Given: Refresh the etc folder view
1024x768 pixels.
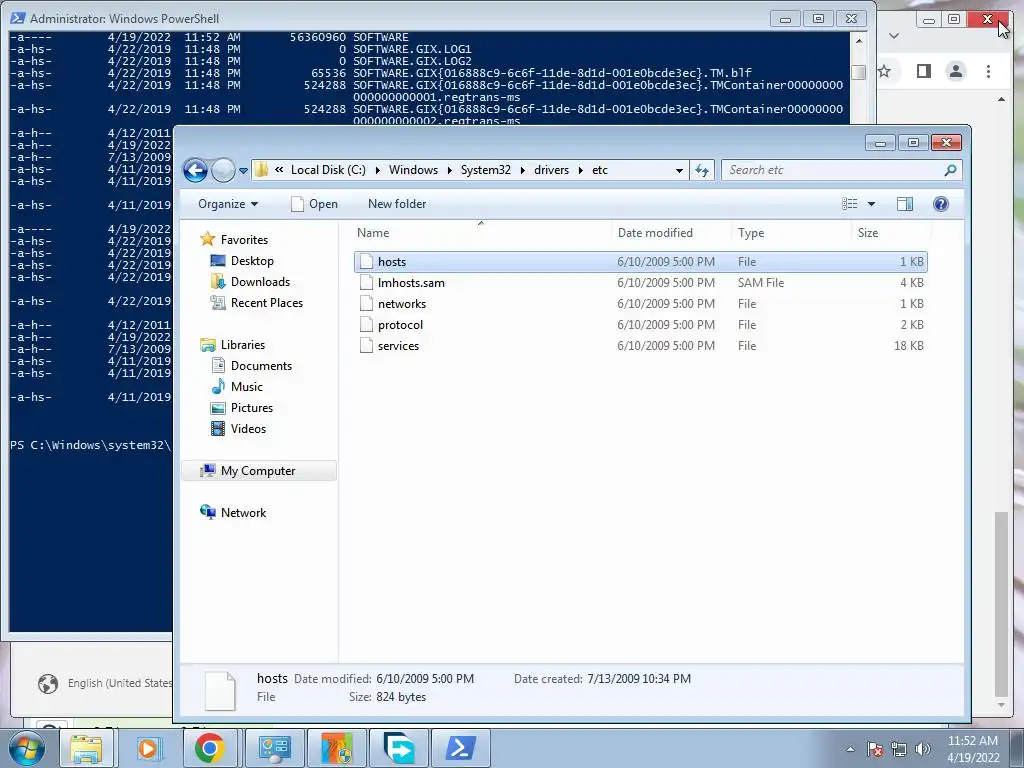Looking at the screenshot, I should coord(702,170).
